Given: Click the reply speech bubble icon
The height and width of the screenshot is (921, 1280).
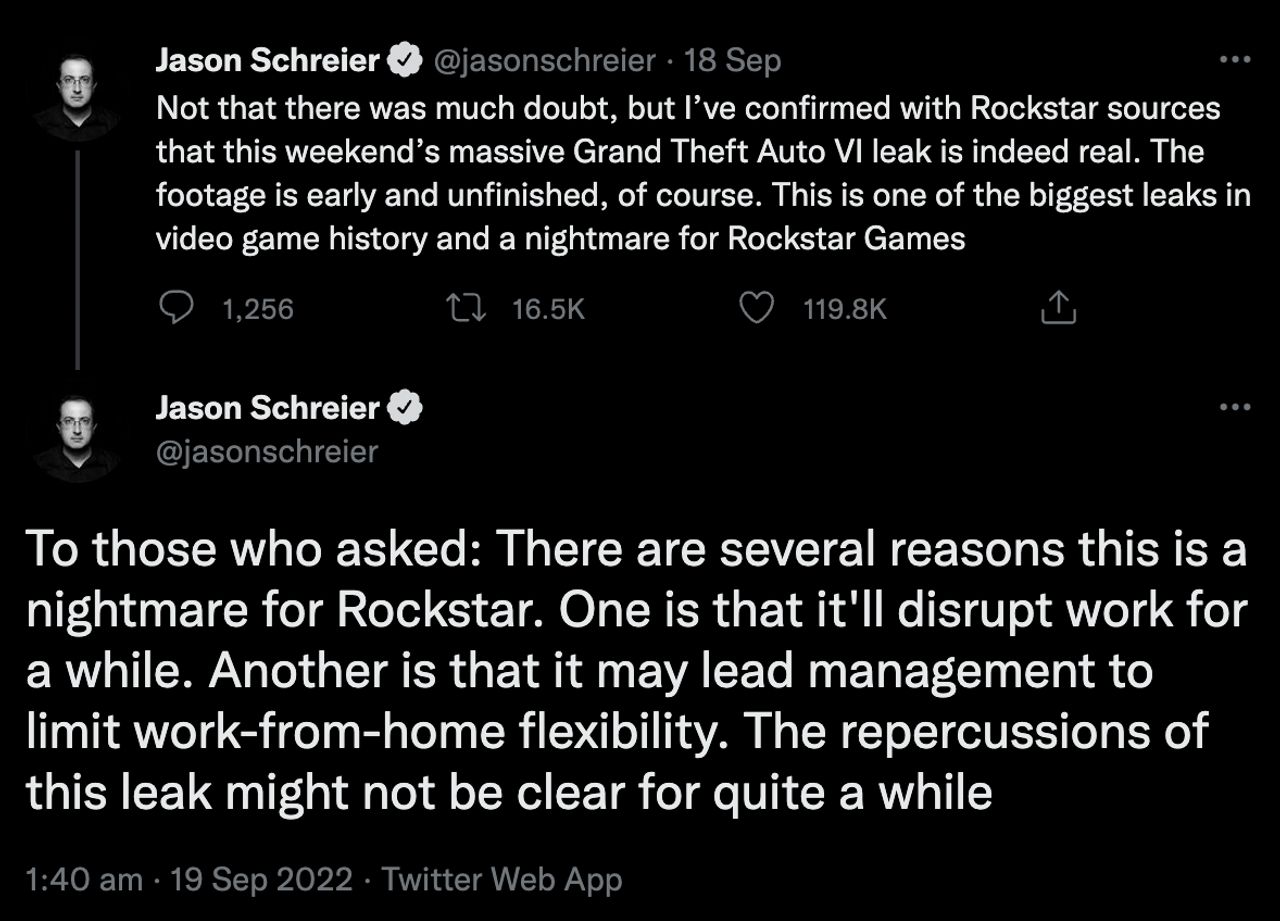Looking at the screenshot, I should click(177, 308).
